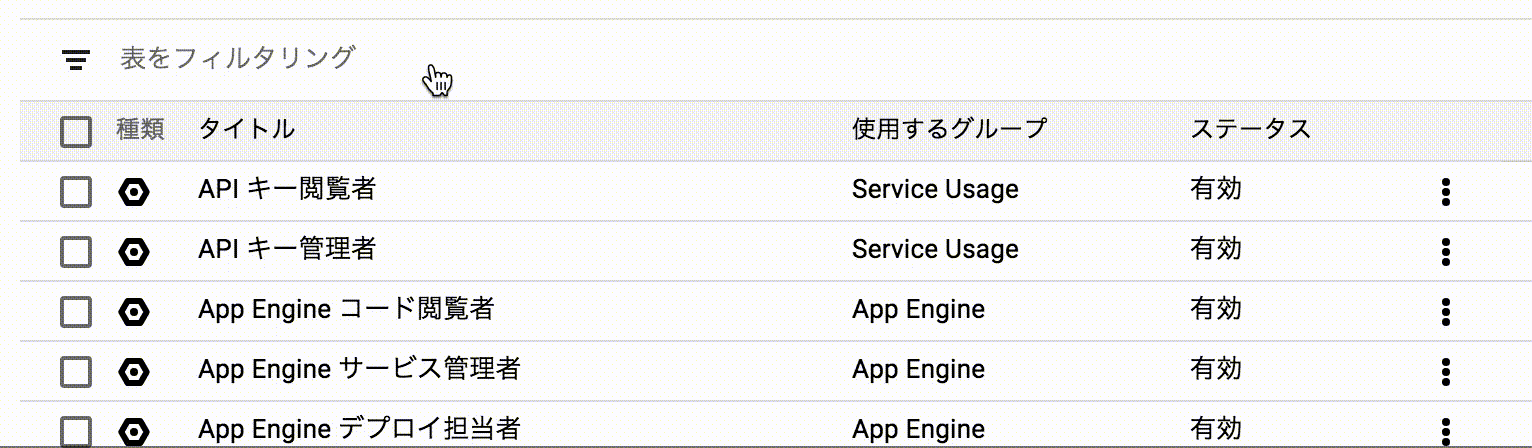This screenshot has width=1532, height=448.
Task: Click App Engine group in デプロイ担当者 row
Action: 918,431
